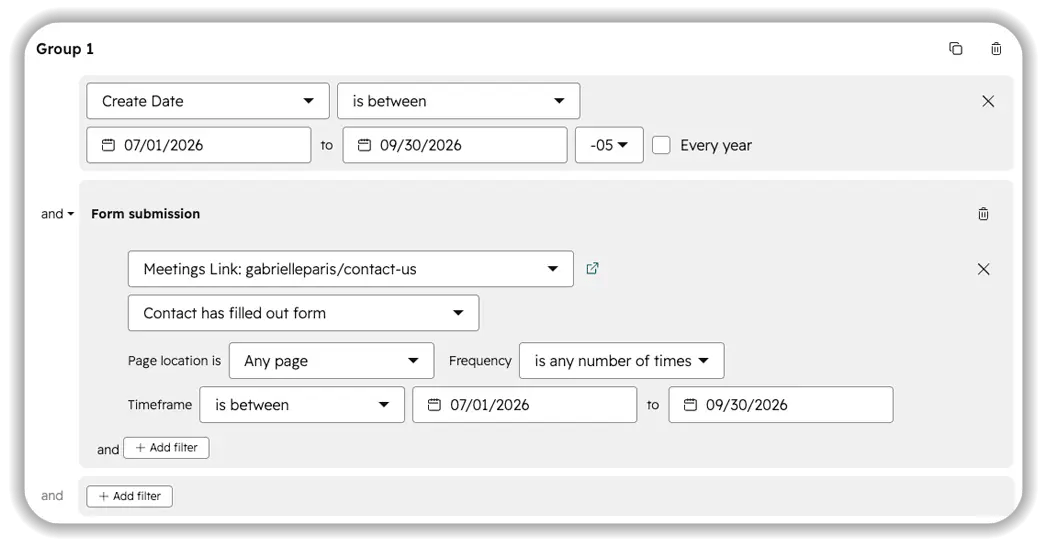
Task: Click calendar icon in Timeframe start field
Action: [x=434, y=405]
